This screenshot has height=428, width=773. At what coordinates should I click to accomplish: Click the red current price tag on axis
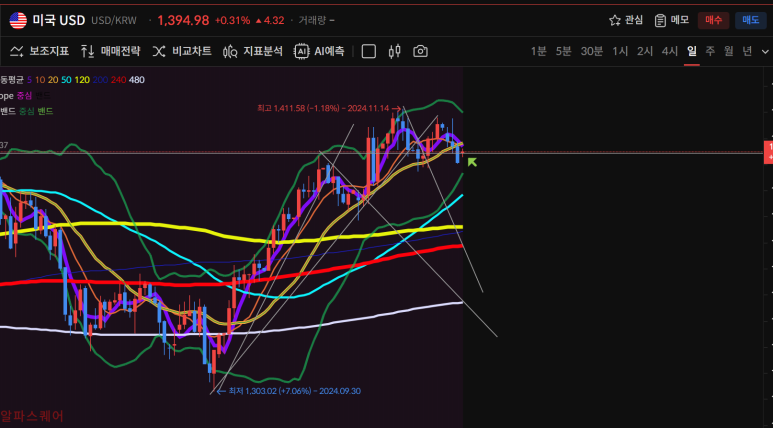click(769, 152)
